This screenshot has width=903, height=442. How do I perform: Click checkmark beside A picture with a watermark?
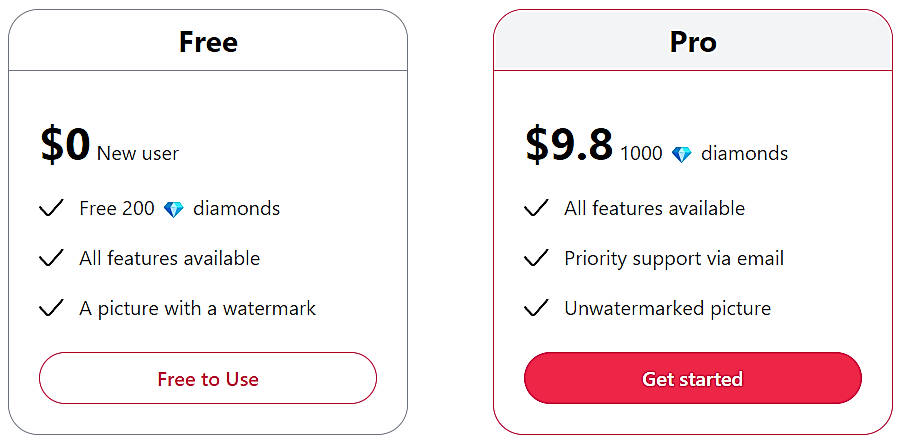(x=51, y=308)
